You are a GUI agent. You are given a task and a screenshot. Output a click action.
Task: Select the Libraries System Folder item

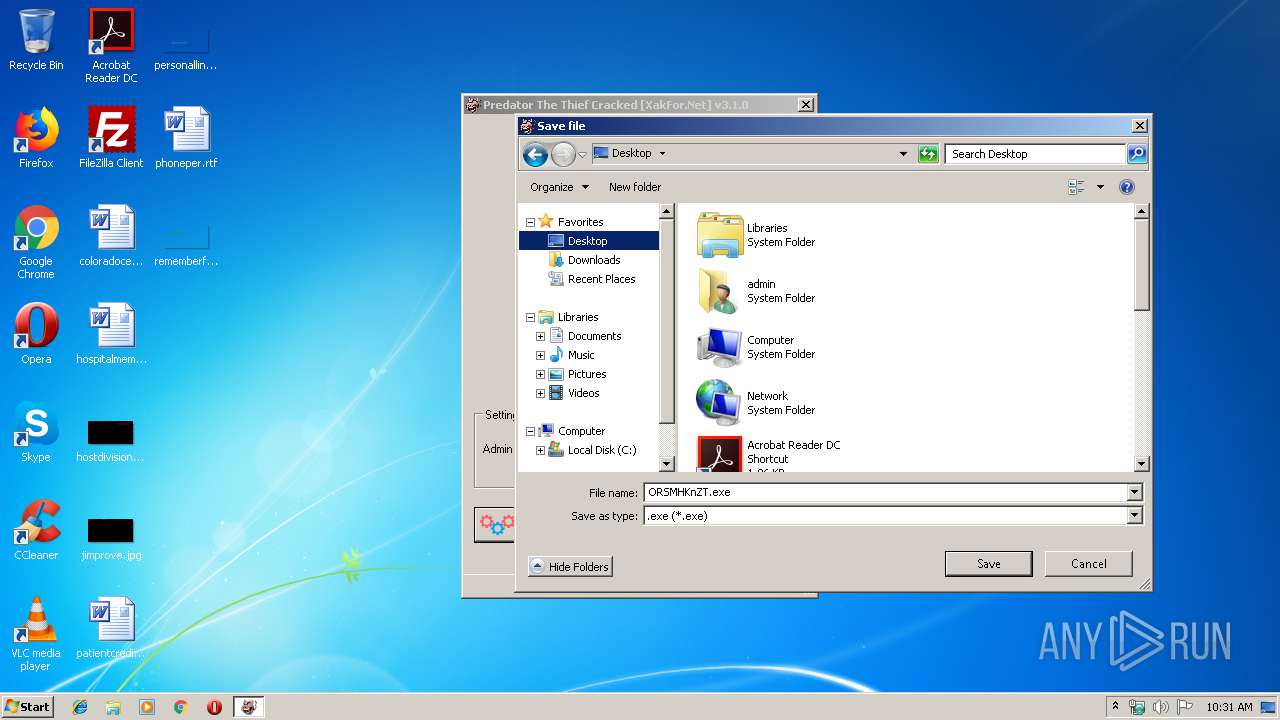(x=757, y=235)
